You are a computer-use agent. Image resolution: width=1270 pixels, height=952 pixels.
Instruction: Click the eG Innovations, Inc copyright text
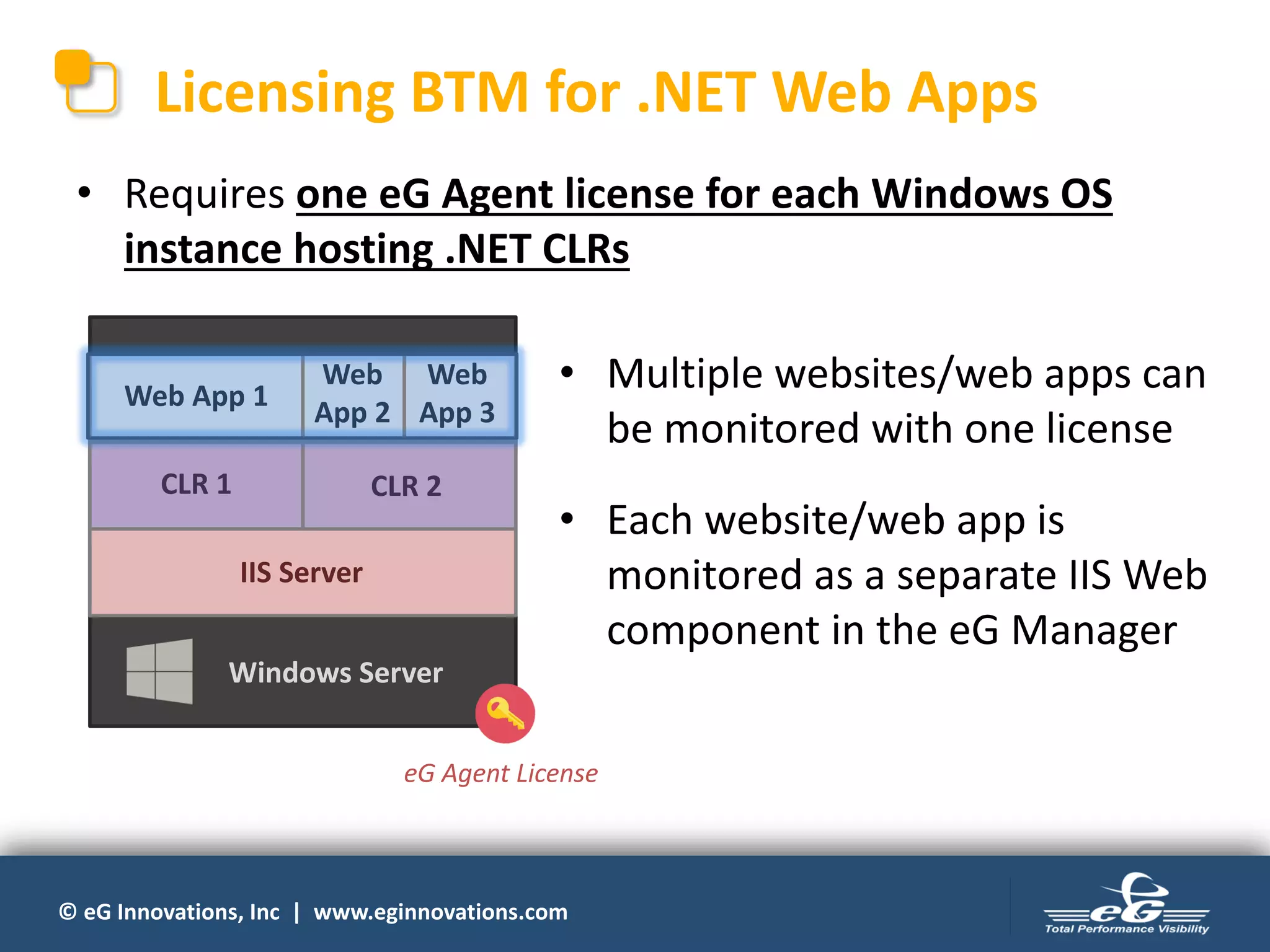[169, 912]
